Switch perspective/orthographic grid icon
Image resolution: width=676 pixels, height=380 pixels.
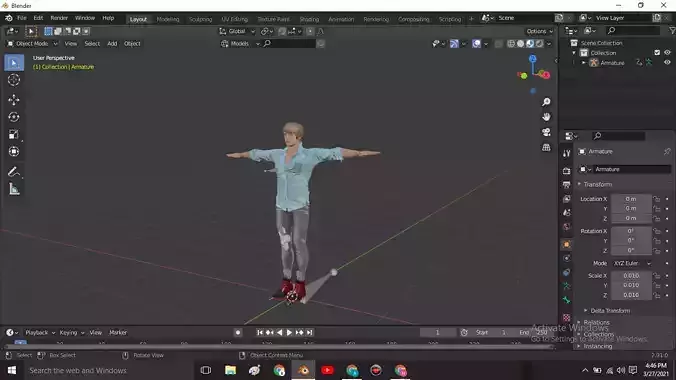(546, 148)
